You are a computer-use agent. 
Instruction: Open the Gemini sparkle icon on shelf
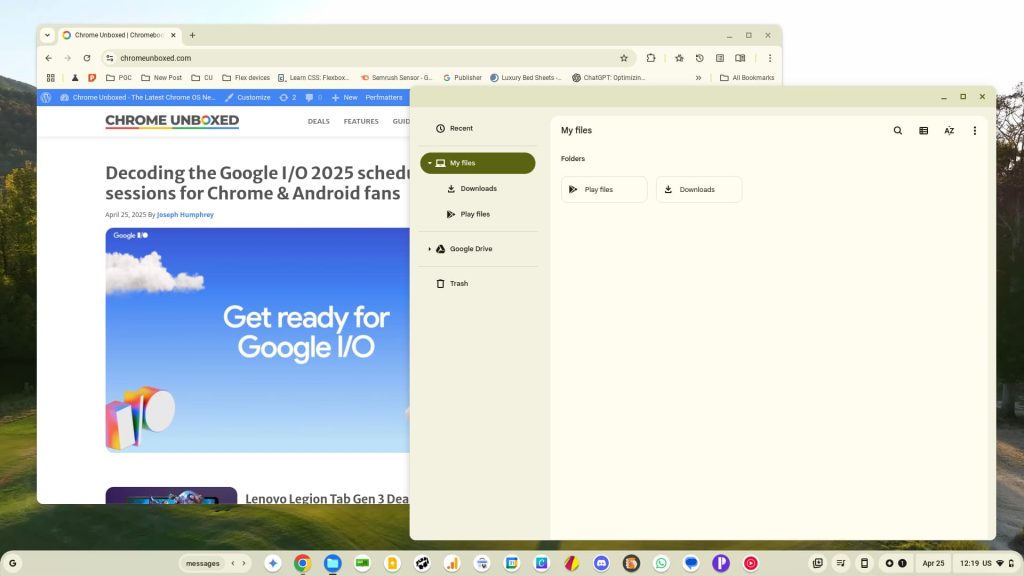(x=273, y=563)
